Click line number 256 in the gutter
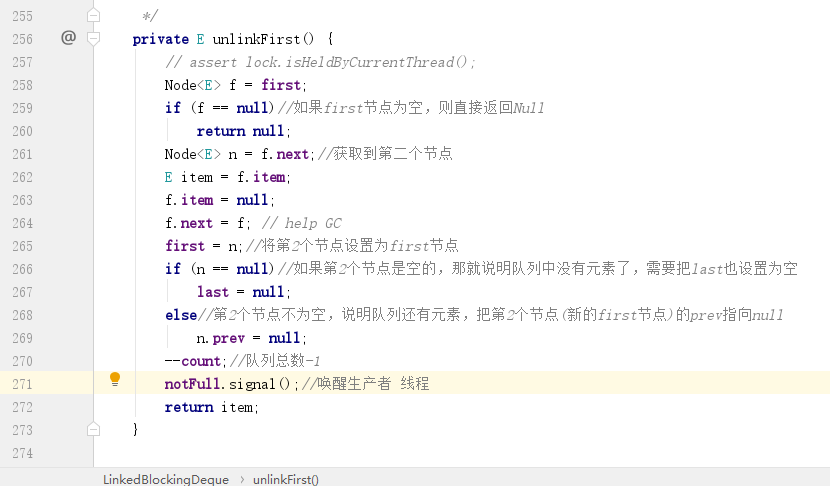Image resolution: width=830 pixels, height=486 pixels. (x=22, y=39)
